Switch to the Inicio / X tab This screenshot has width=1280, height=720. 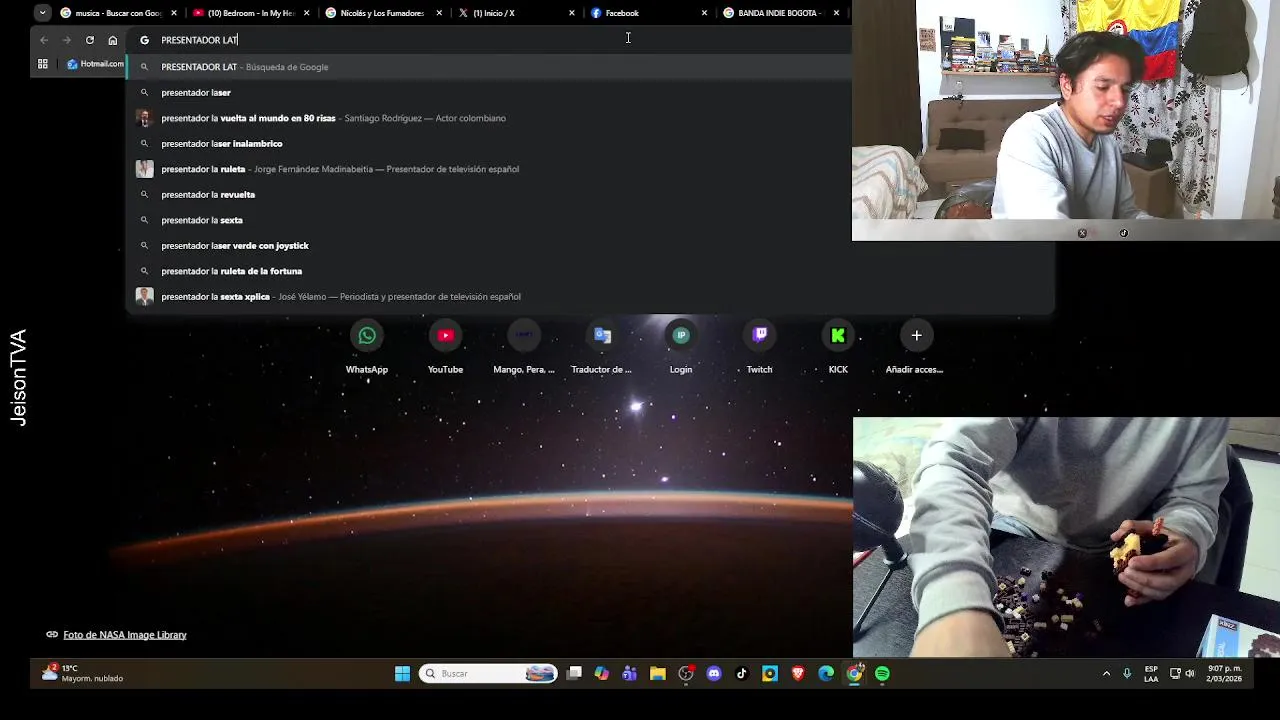(x=515, y=13)
